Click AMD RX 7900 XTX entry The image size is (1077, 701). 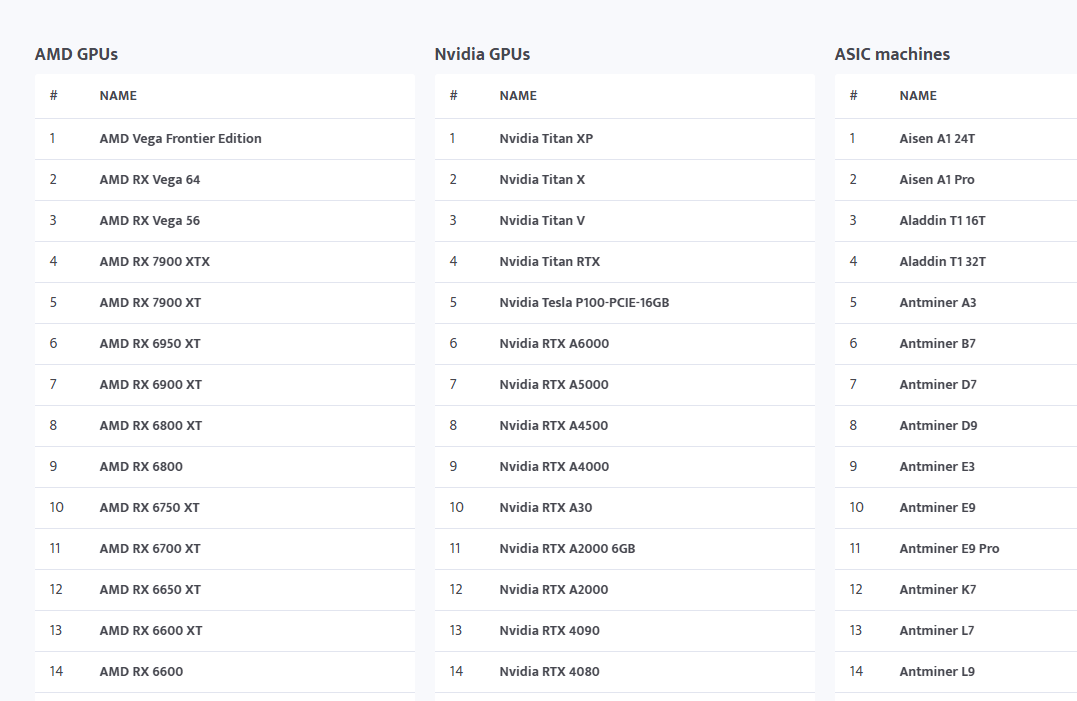154,262
